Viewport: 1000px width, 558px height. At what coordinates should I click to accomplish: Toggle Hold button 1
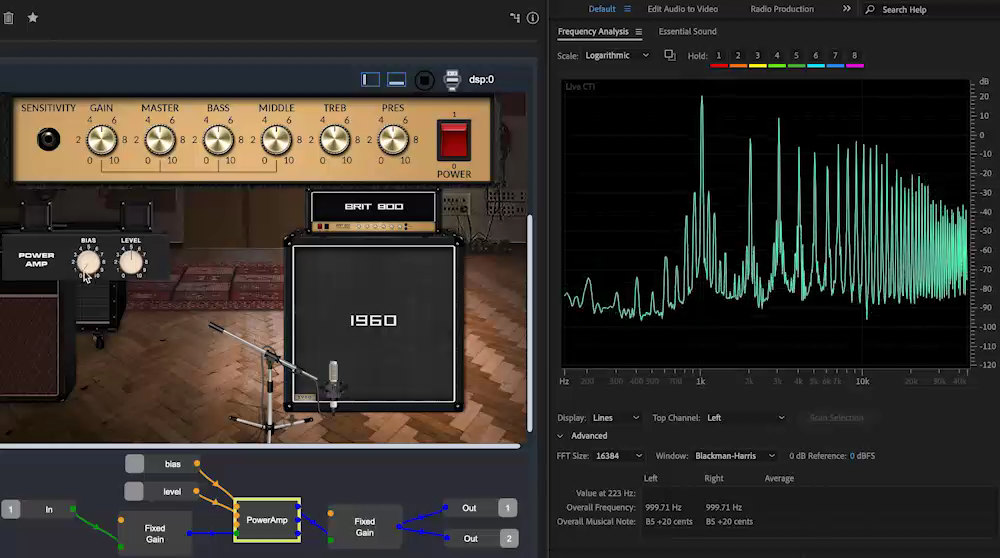click(x=719, y=56)
